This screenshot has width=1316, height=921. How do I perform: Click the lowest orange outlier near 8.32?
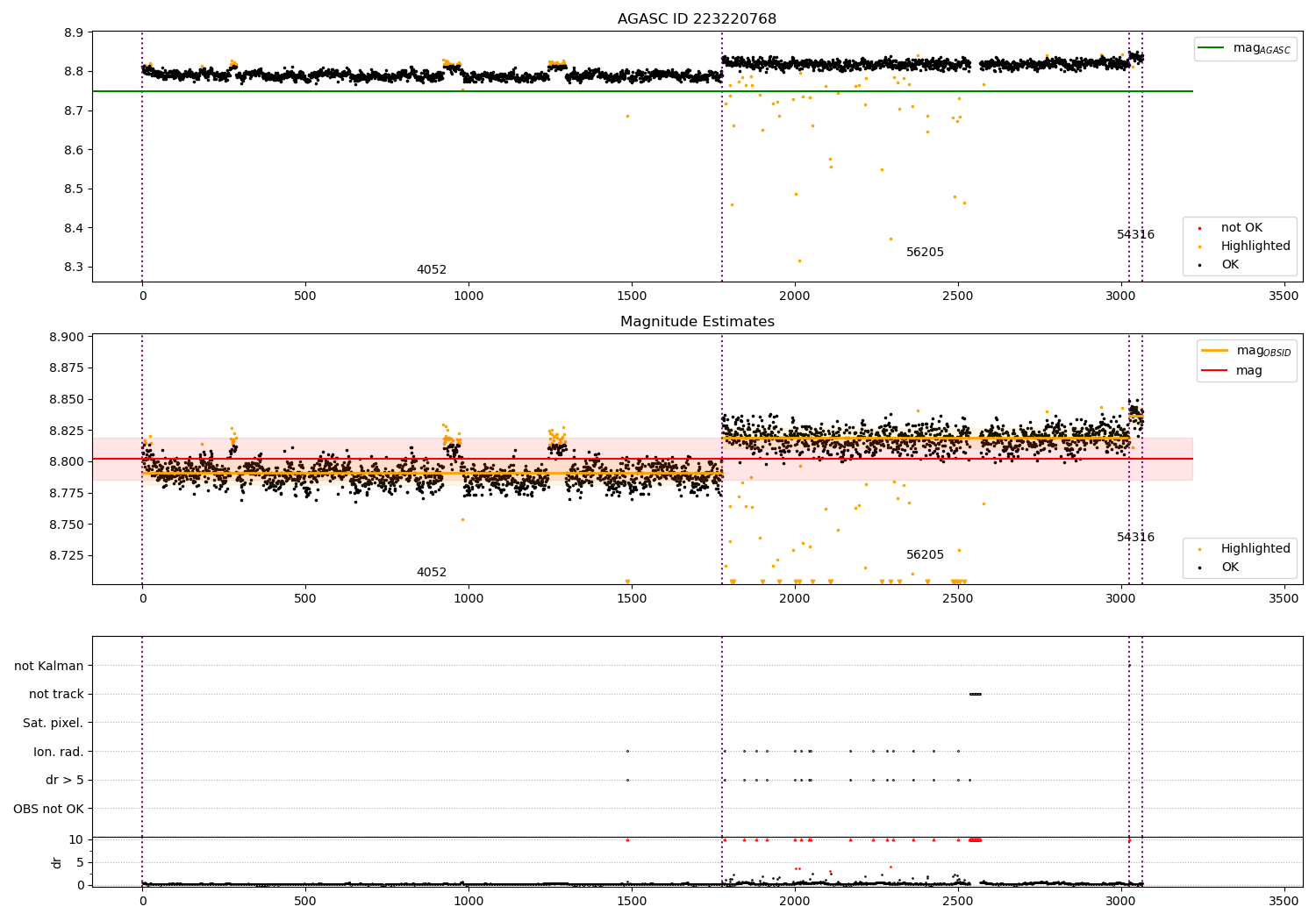[x=799, y=261]
